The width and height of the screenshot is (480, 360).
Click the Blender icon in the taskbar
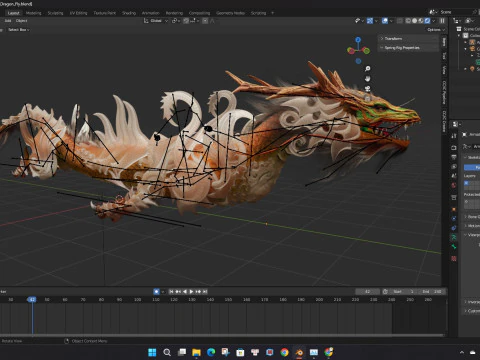[299, 352]
